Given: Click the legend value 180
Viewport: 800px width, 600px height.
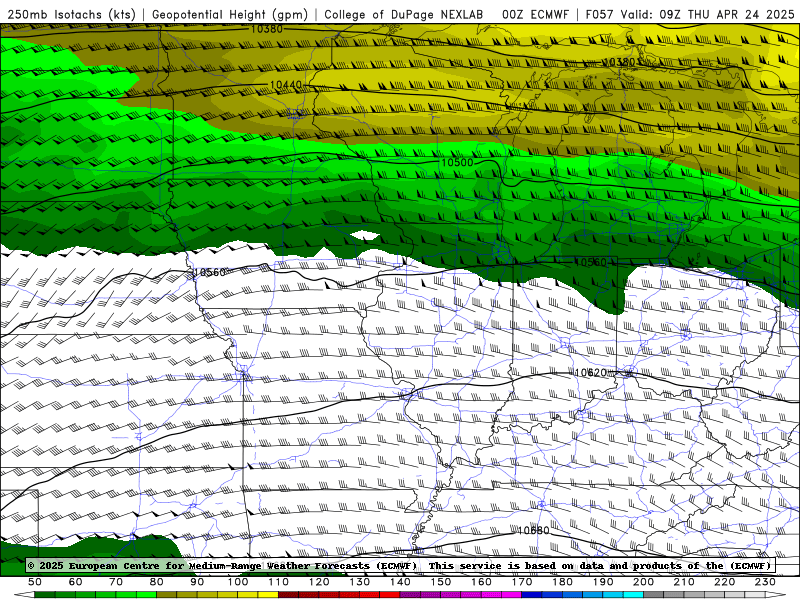Looking at the screenshot, I should [x=562, y=582].
